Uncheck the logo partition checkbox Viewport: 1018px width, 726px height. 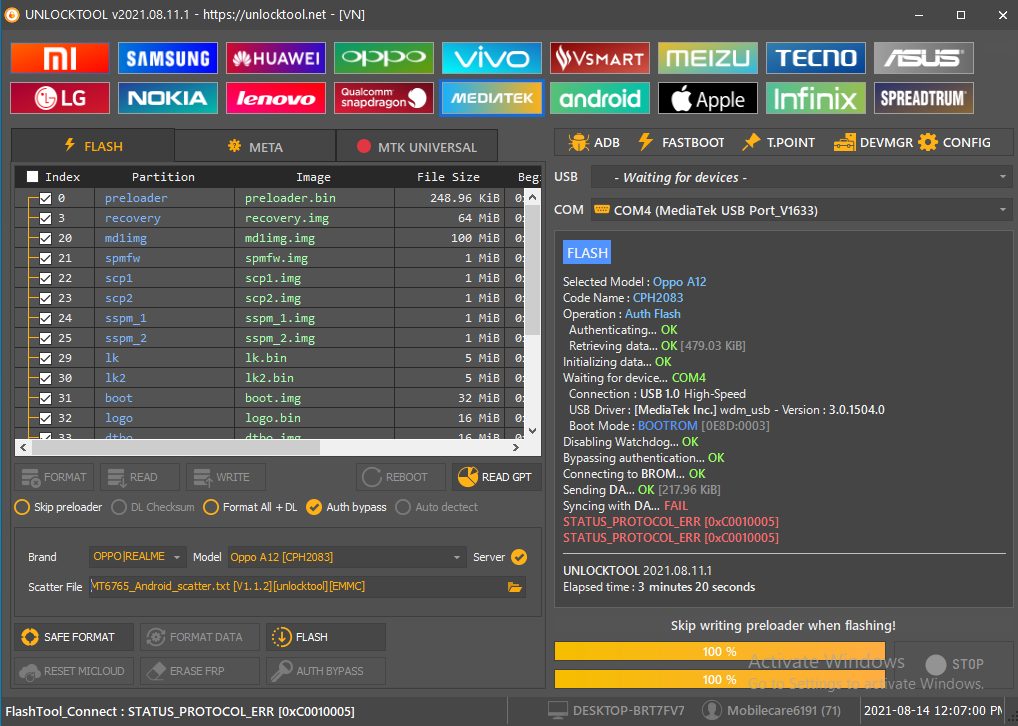click(x=45, y=418)
